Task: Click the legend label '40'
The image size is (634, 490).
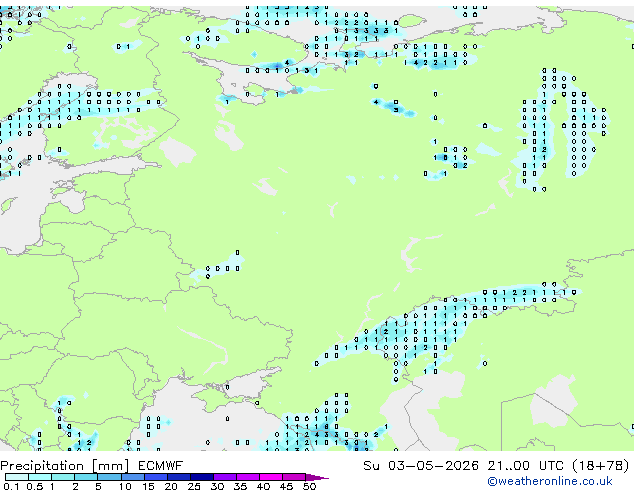Action: tap(264, 486)
